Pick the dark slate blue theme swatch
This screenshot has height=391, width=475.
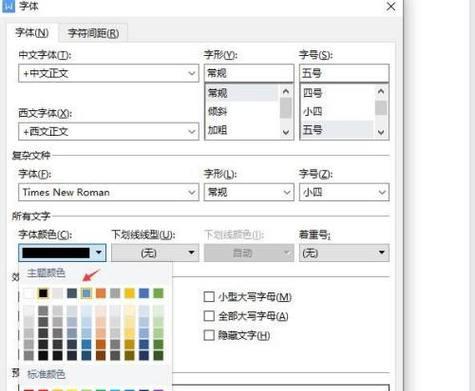coord(72,293)
